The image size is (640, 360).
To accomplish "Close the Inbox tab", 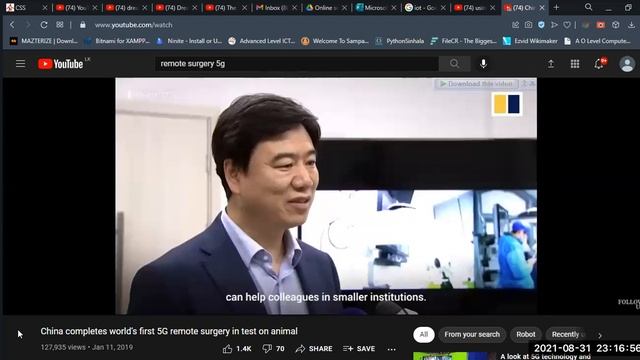I will pyautogui.click(x=294, y=7).
